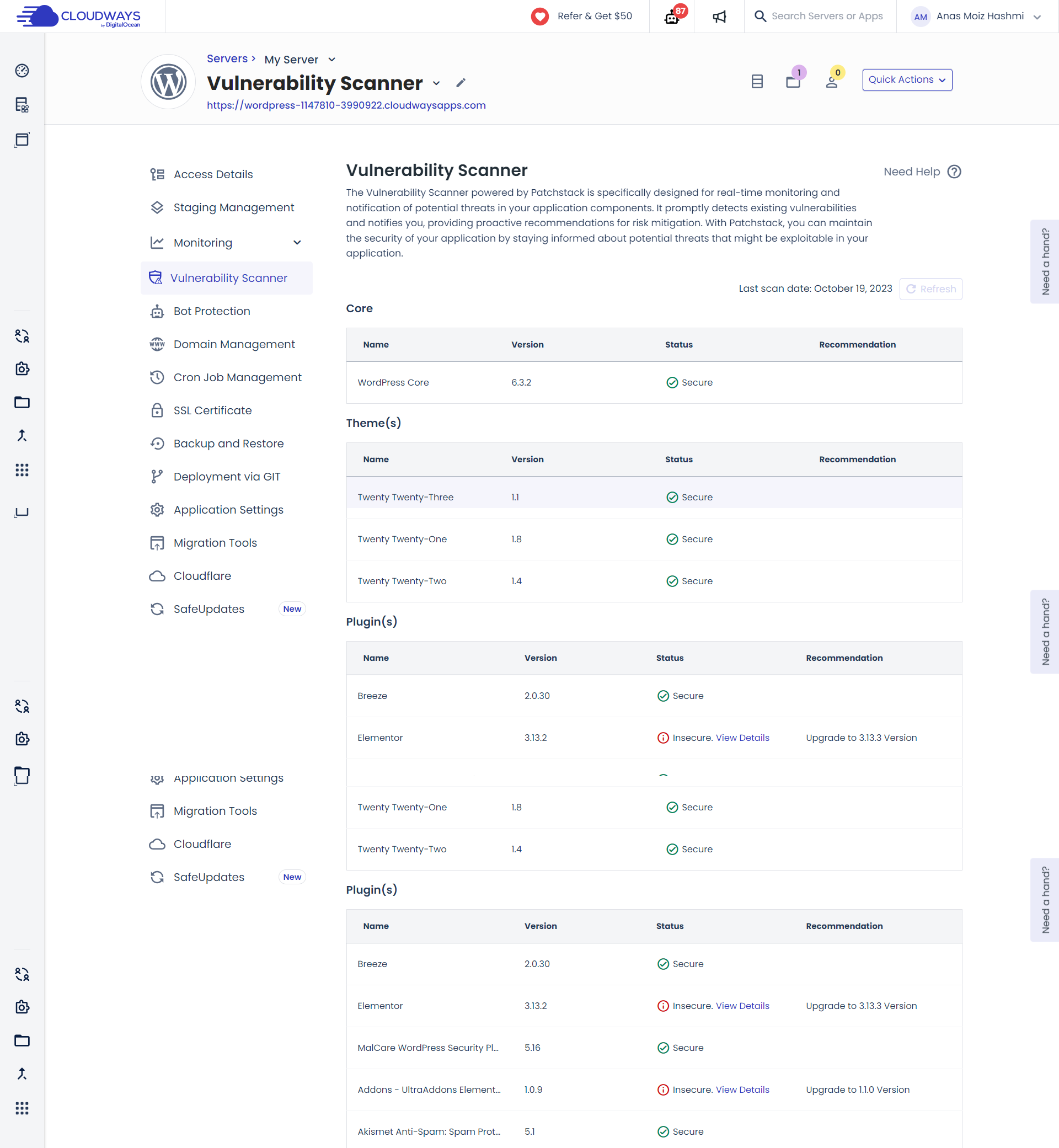Screen dimensions: 1059x1148
Task: Open notifications bell showing 87 alerts
Action: [x=672, y=16]
